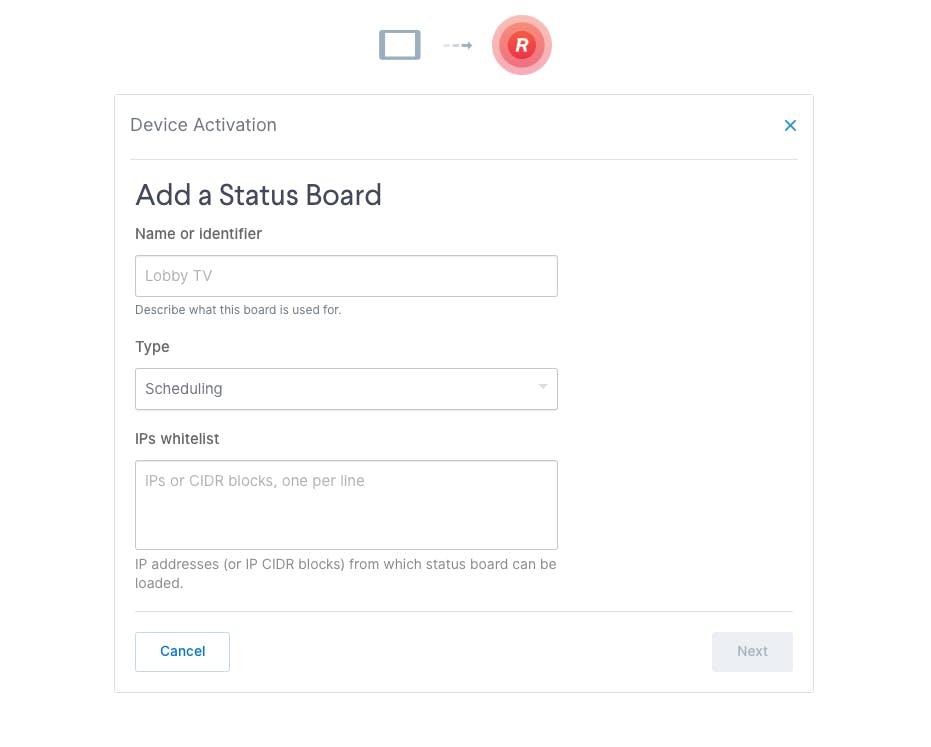
Task: Close the Device Activation dialog
Action: 790,125
